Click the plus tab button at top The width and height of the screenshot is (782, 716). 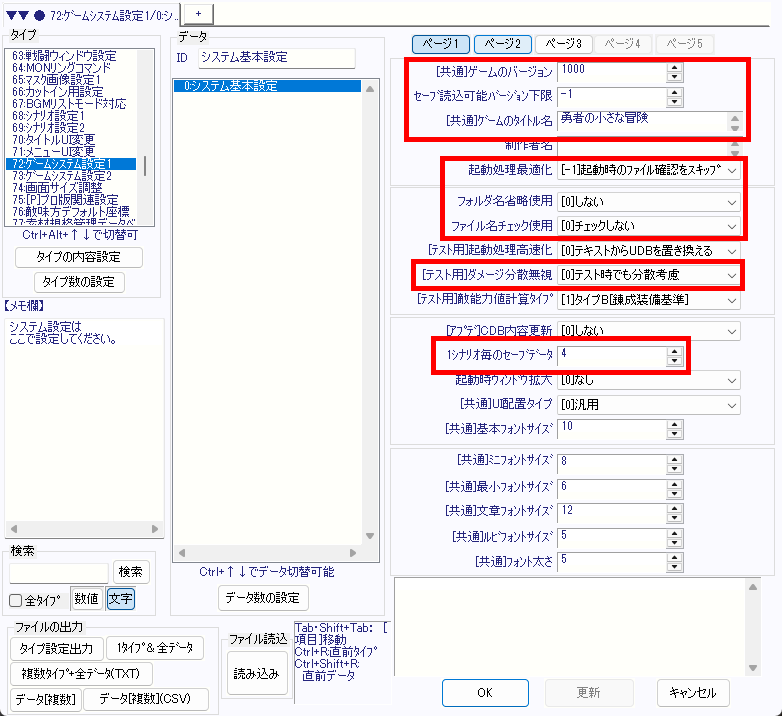click(x=197, y=11)
